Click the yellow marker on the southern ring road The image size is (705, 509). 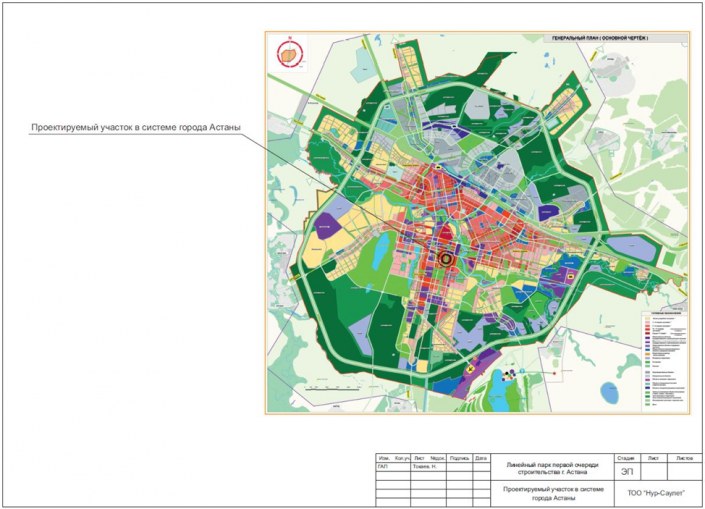click(x=469, y=369)
